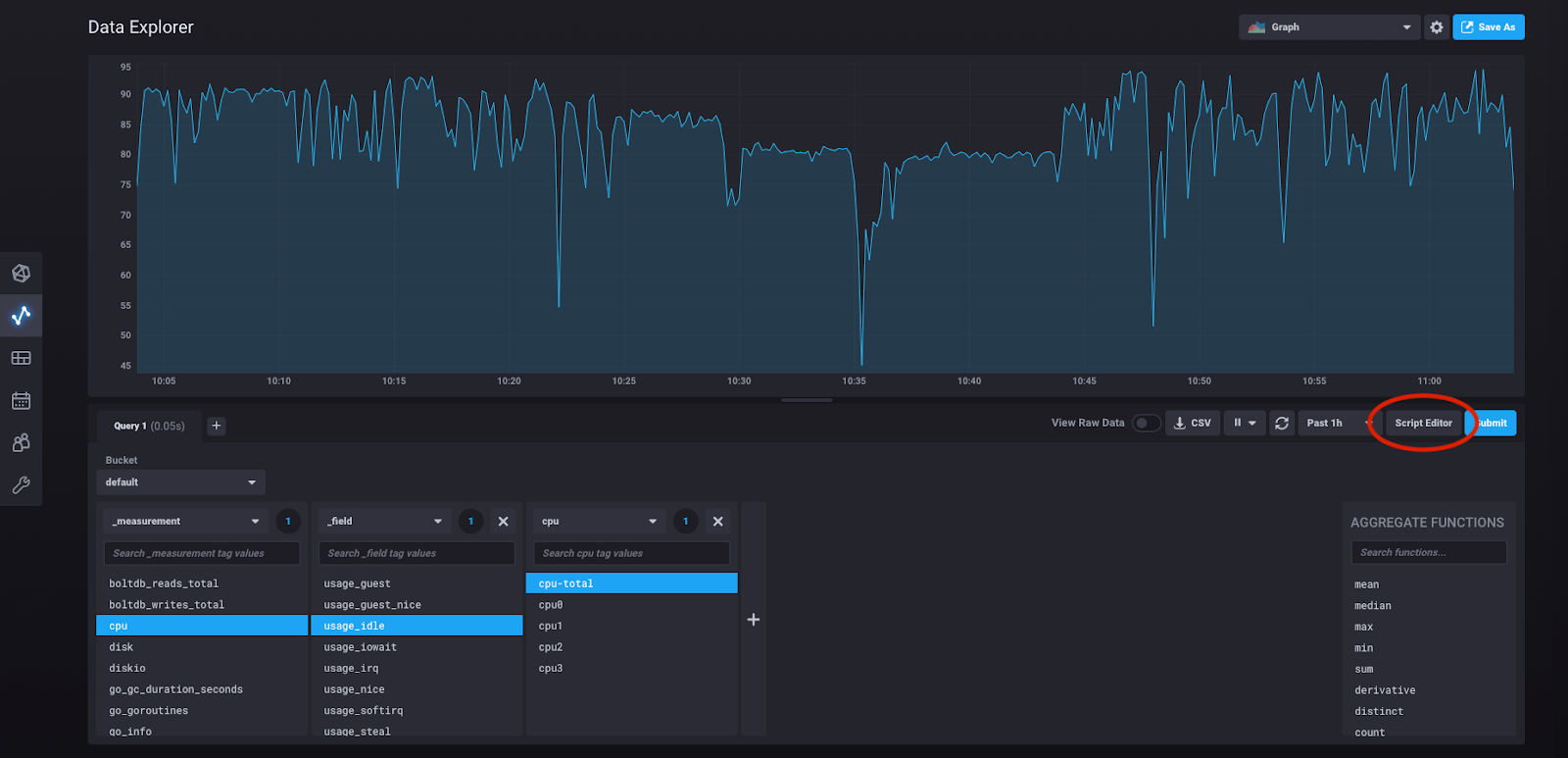This screenshot has width=1568, height=758.
Task: Submit the query
Action: 1492,423
